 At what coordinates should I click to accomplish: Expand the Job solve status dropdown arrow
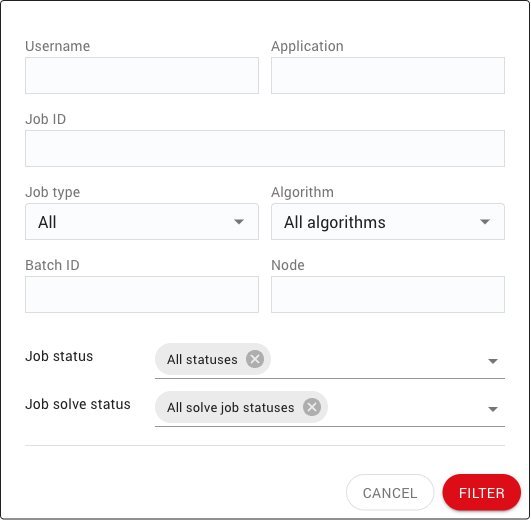click(493, 409)
